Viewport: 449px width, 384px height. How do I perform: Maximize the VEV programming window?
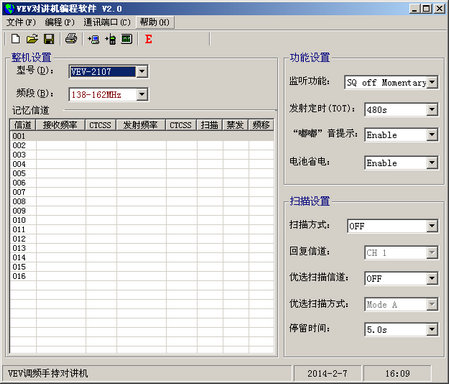coord(426,9)
